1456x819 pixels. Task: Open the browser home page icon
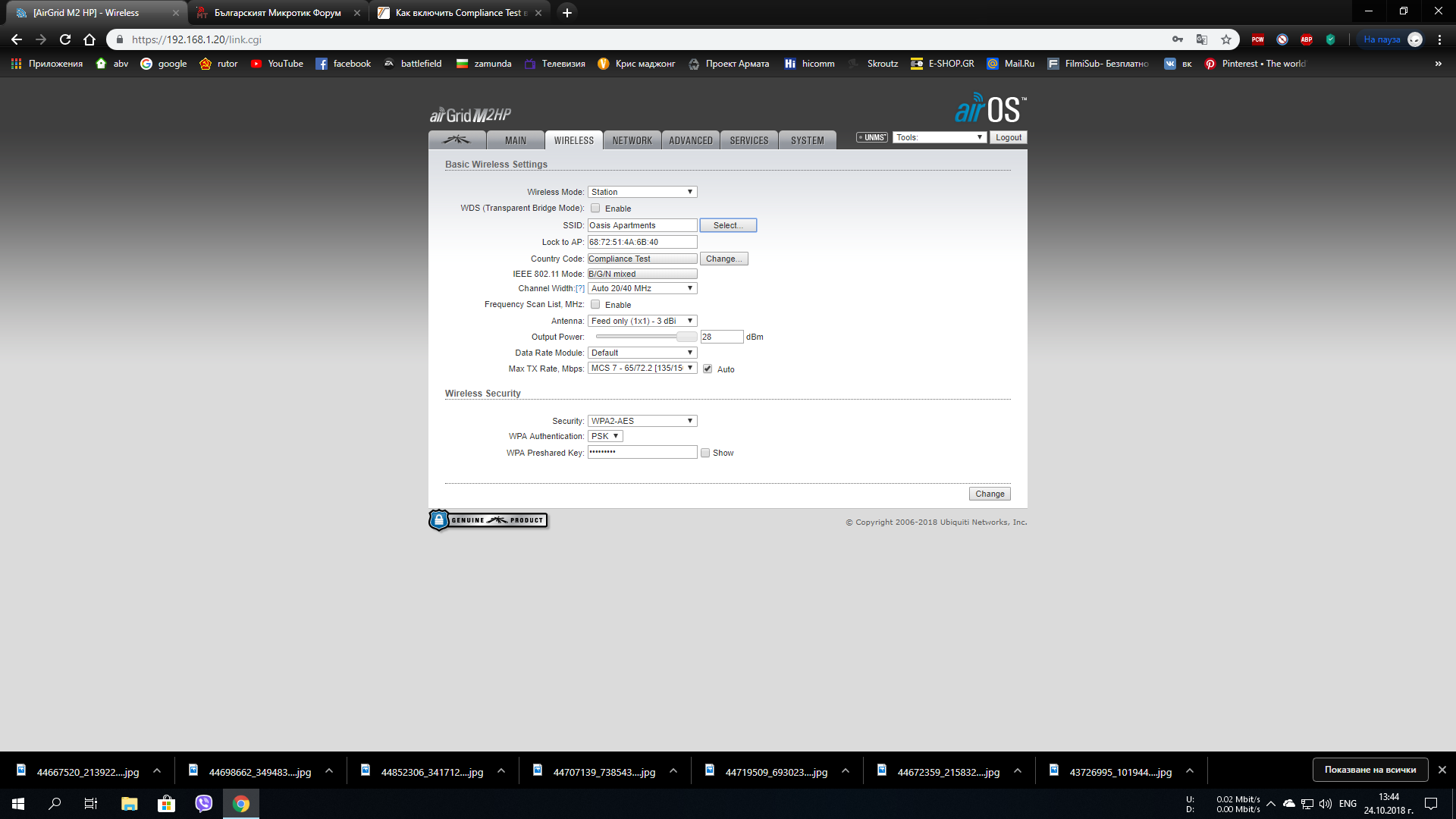[89, 39]
